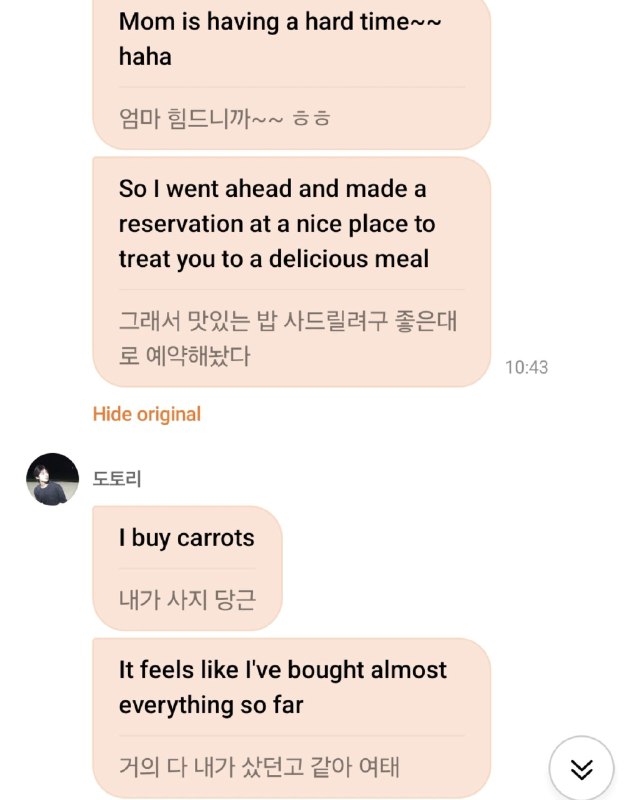Open 도토리's profile picture

[53, 479]
